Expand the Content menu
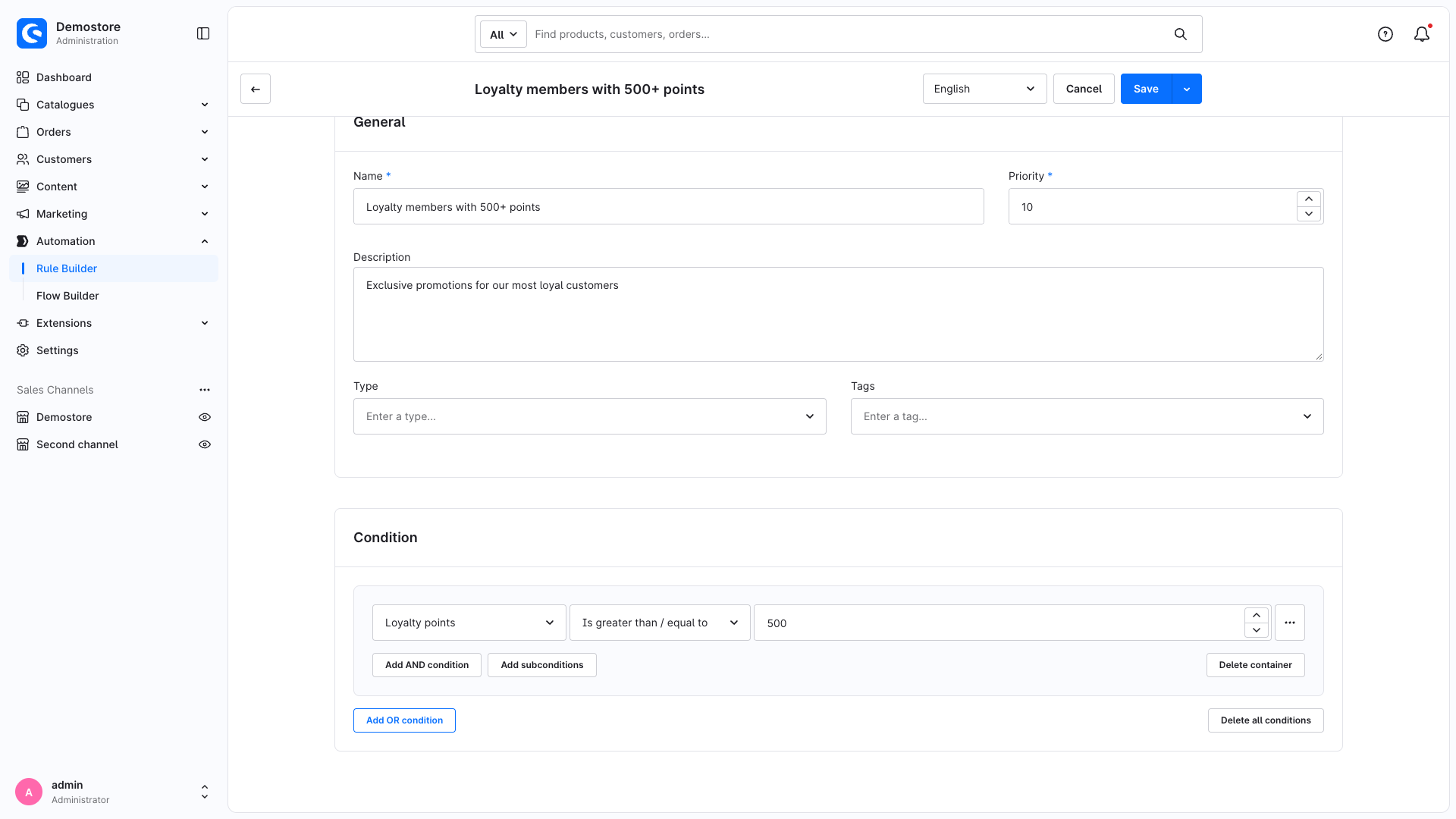This screenshot has width=1456, height=819. [114, 187]
